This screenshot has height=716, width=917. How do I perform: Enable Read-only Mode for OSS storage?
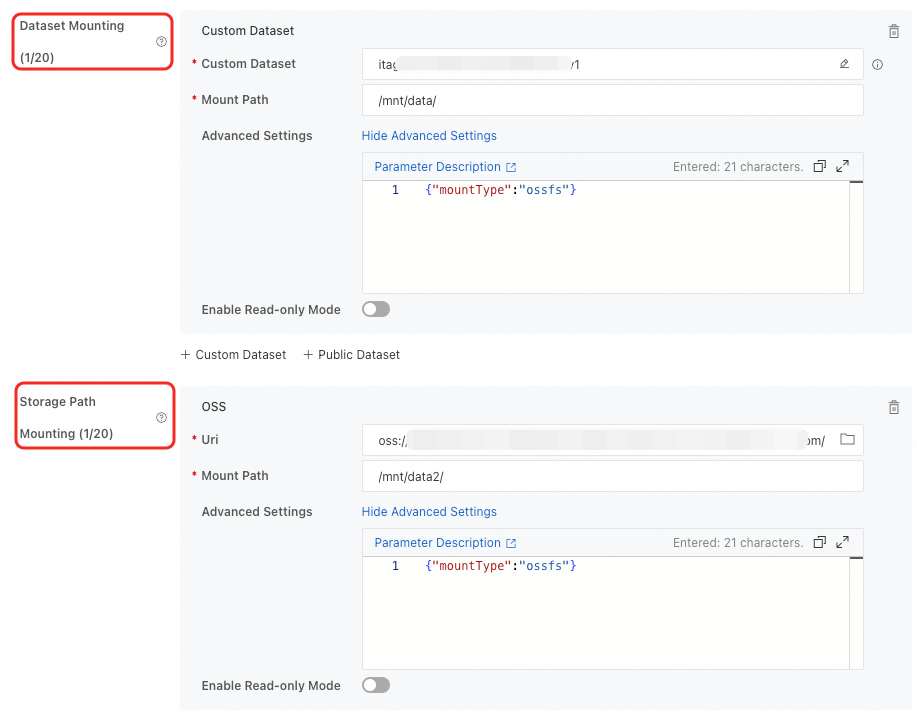376,686
